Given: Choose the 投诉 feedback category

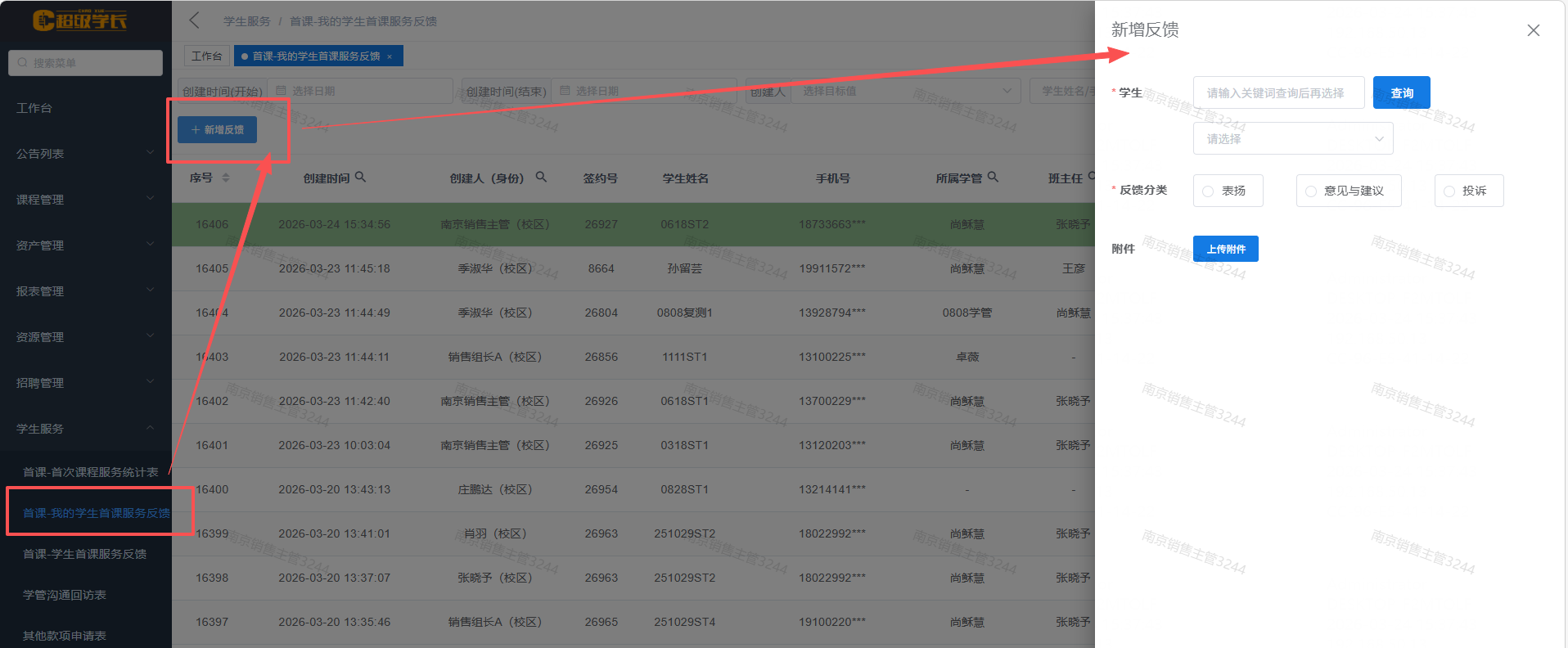Looking at the screenshot, I should [1449, 191].
